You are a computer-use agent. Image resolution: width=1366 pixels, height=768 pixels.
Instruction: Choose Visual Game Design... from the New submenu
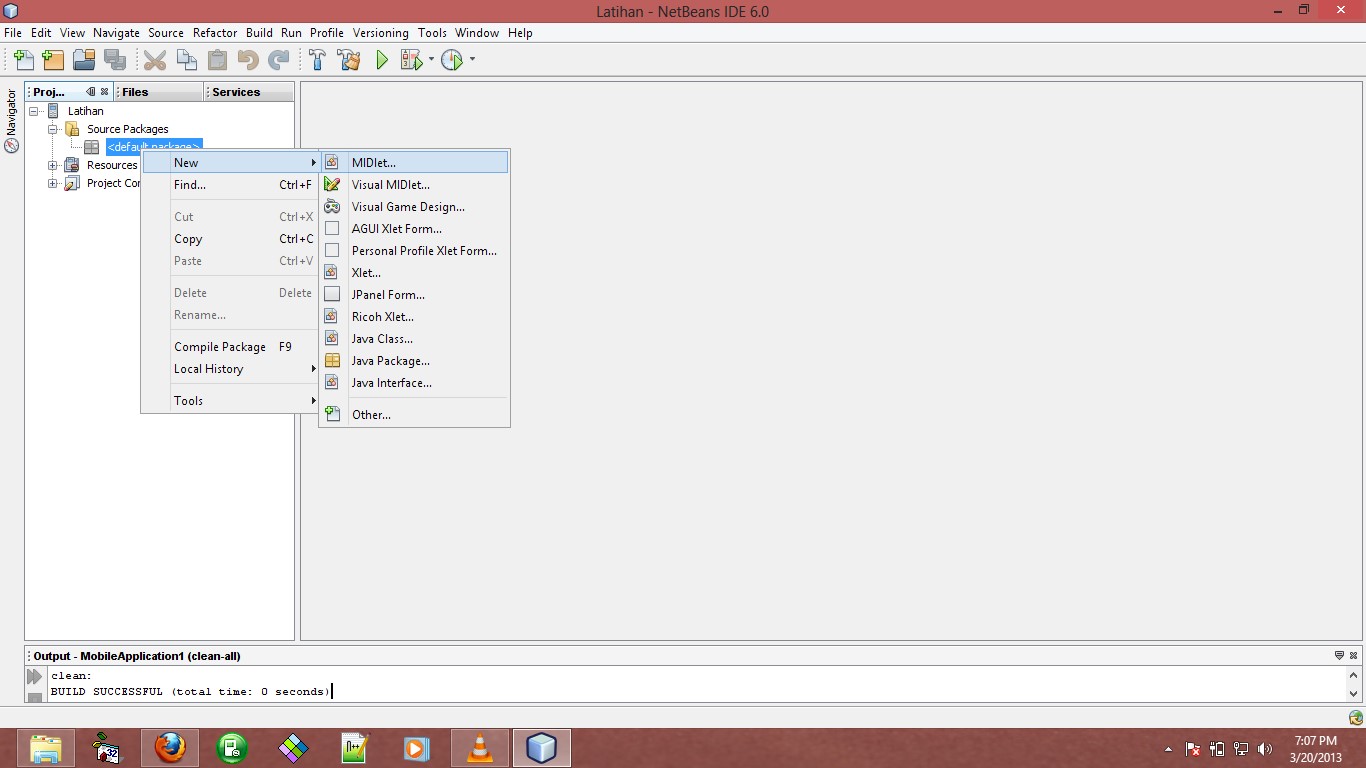414,207
